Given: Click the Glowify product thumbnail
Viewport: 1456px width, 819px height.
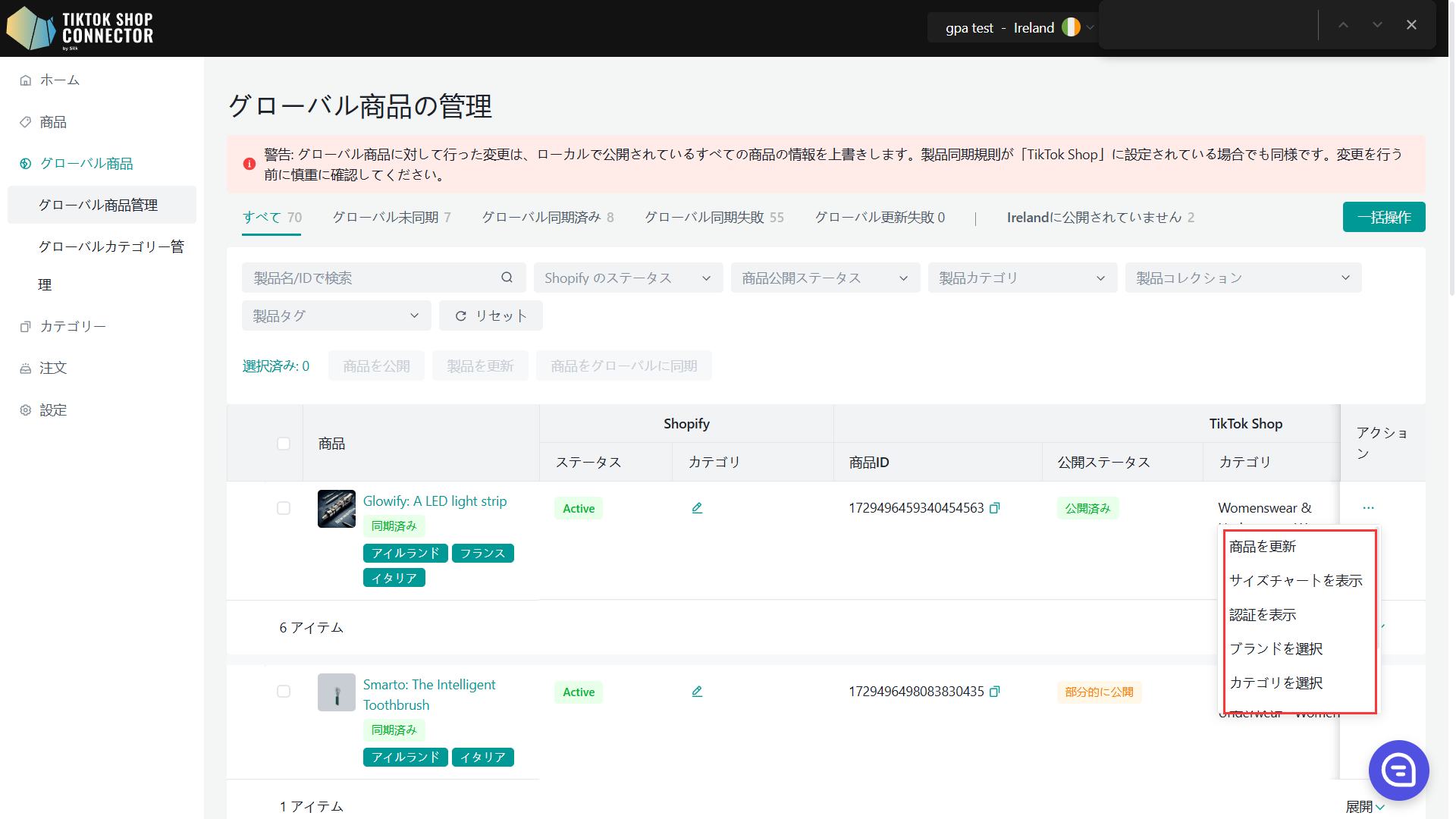Looking at the screenshot, I should tap(337, 509).
